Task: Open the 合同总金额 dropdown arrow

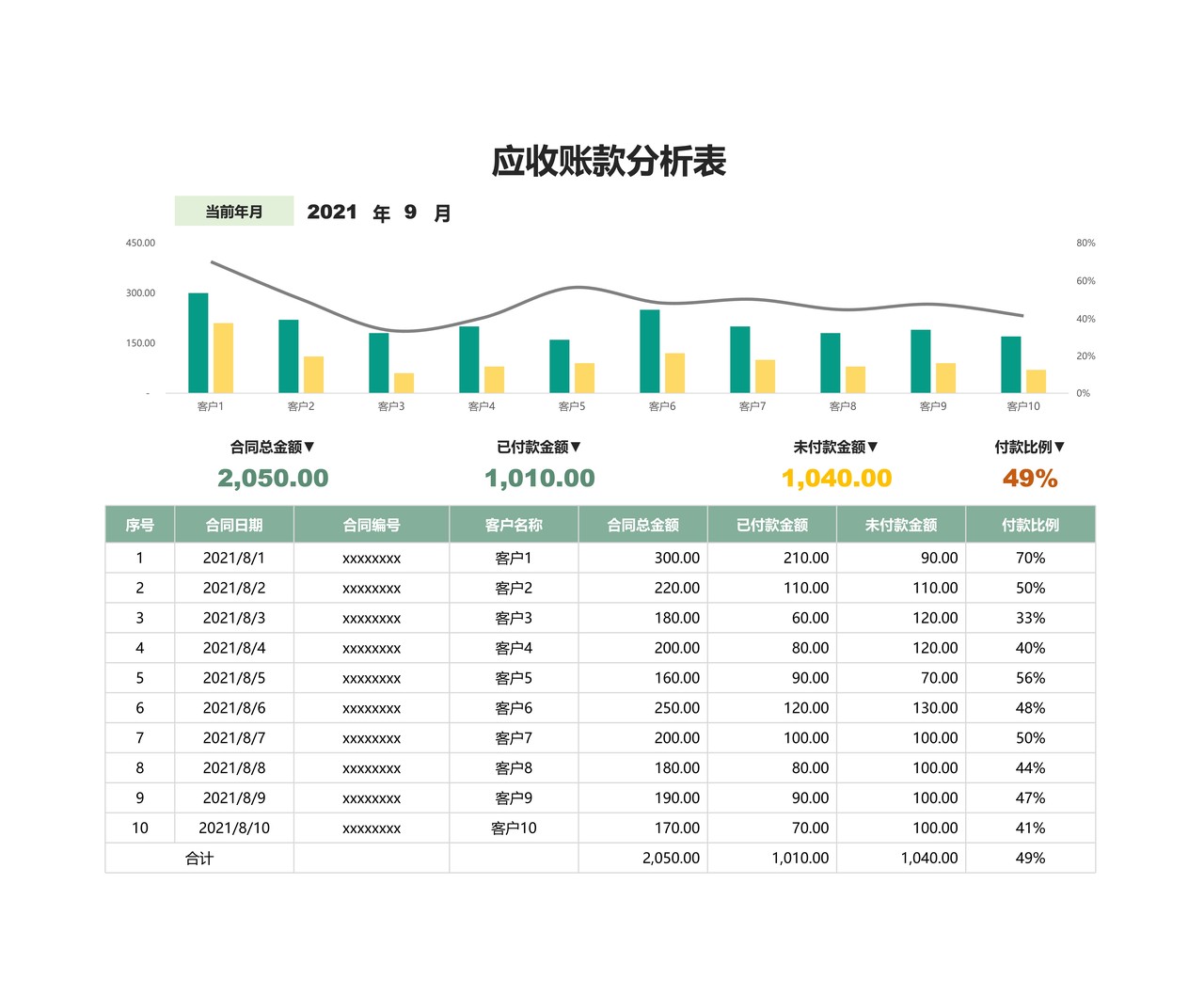Action: [310, 447]
